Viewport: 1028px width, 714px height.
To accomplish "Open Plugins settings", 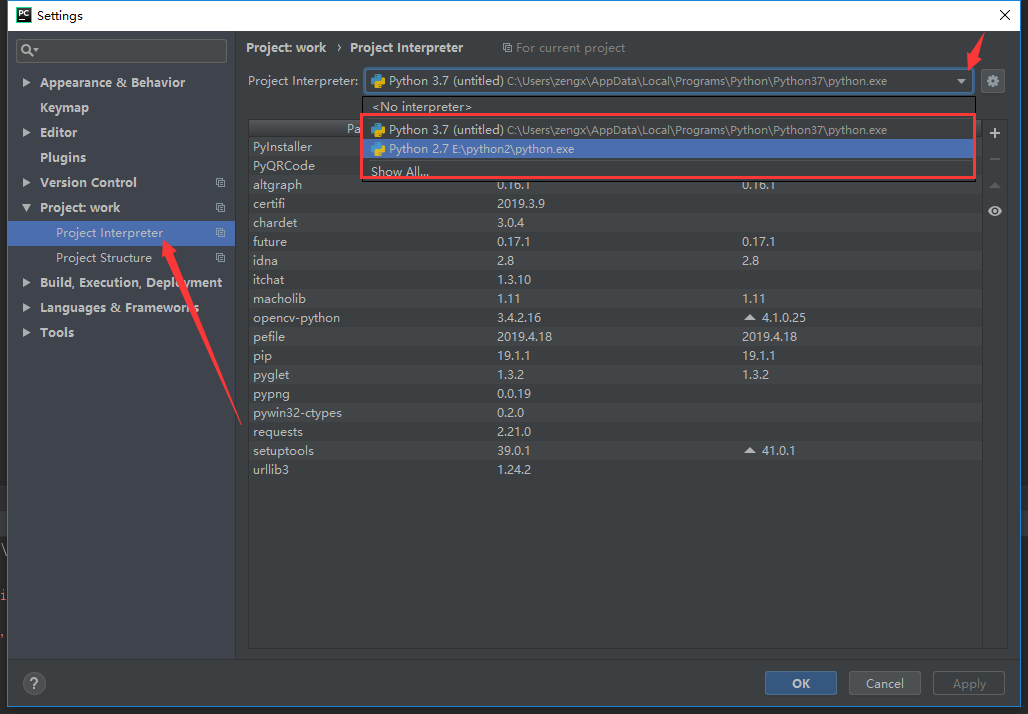I will click(x=63, y=157).
